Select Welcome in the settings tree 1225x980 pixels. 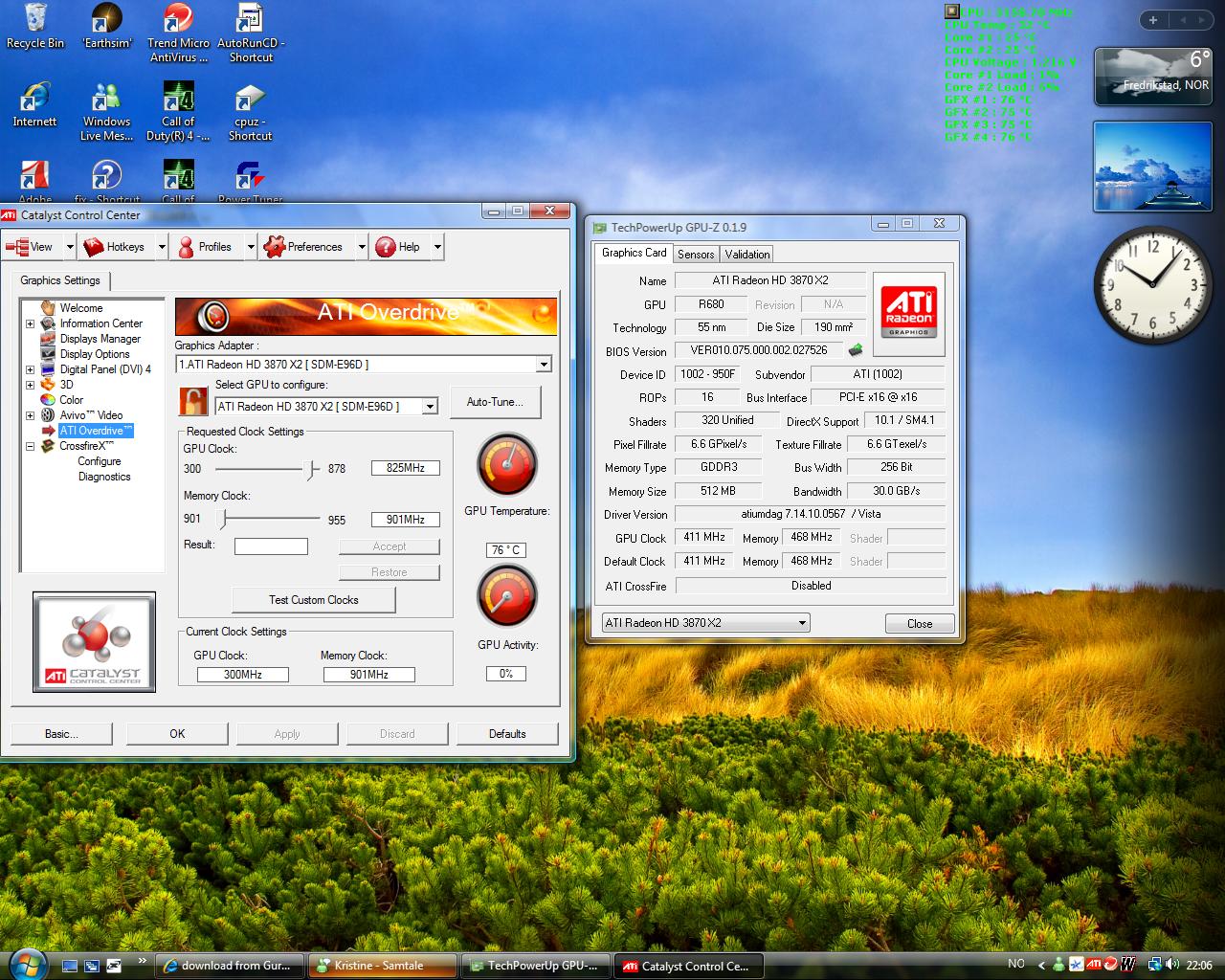[80, 308]
